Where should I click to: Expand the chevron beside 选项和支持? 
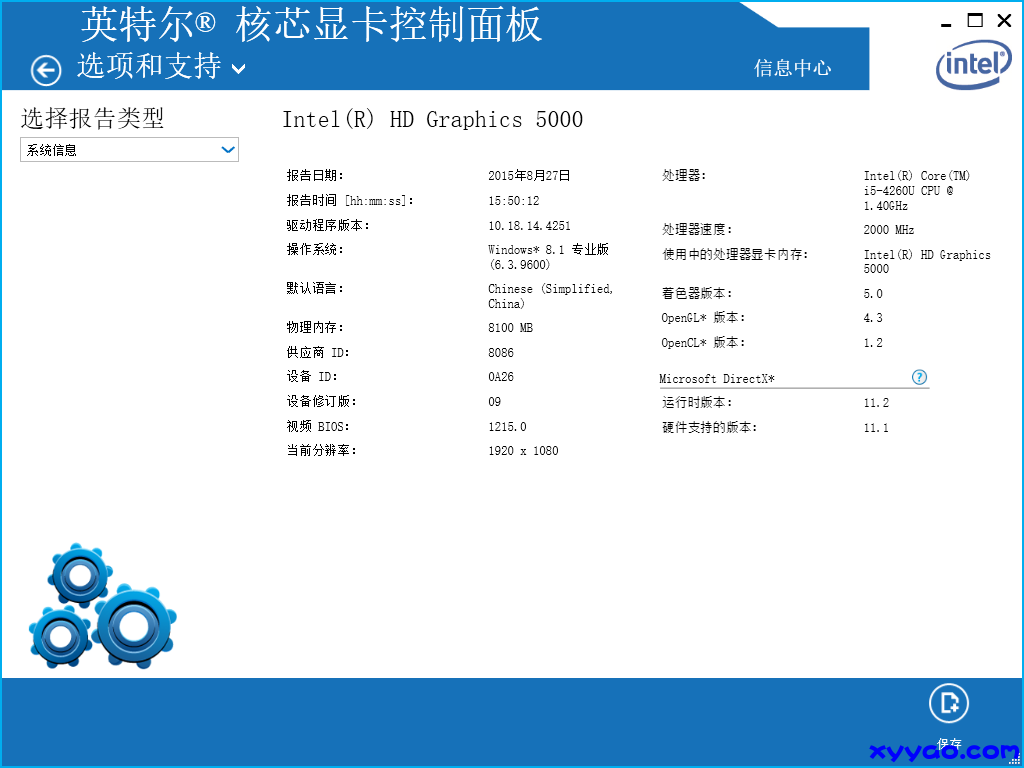[x=238, y=69]
